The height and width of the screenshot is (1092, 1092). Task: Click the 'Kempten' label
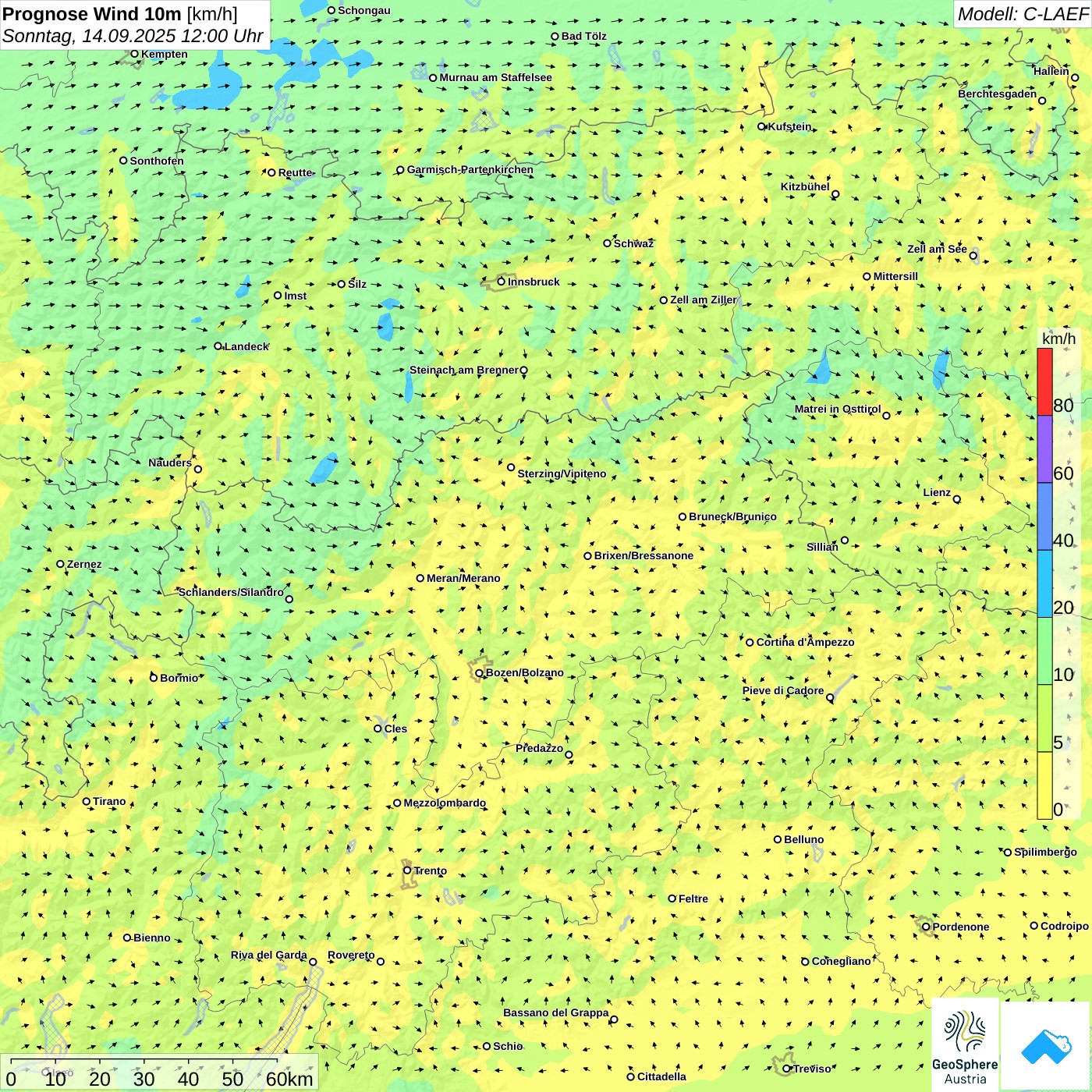(x=164, y=54)
